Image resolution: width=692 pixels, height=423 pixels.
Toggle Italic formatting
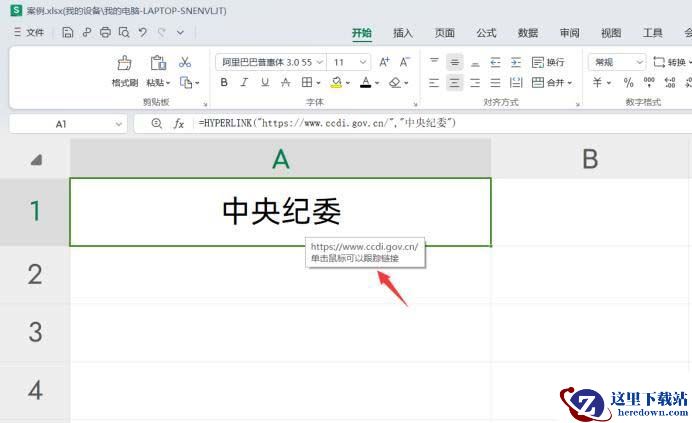(244, 82)
